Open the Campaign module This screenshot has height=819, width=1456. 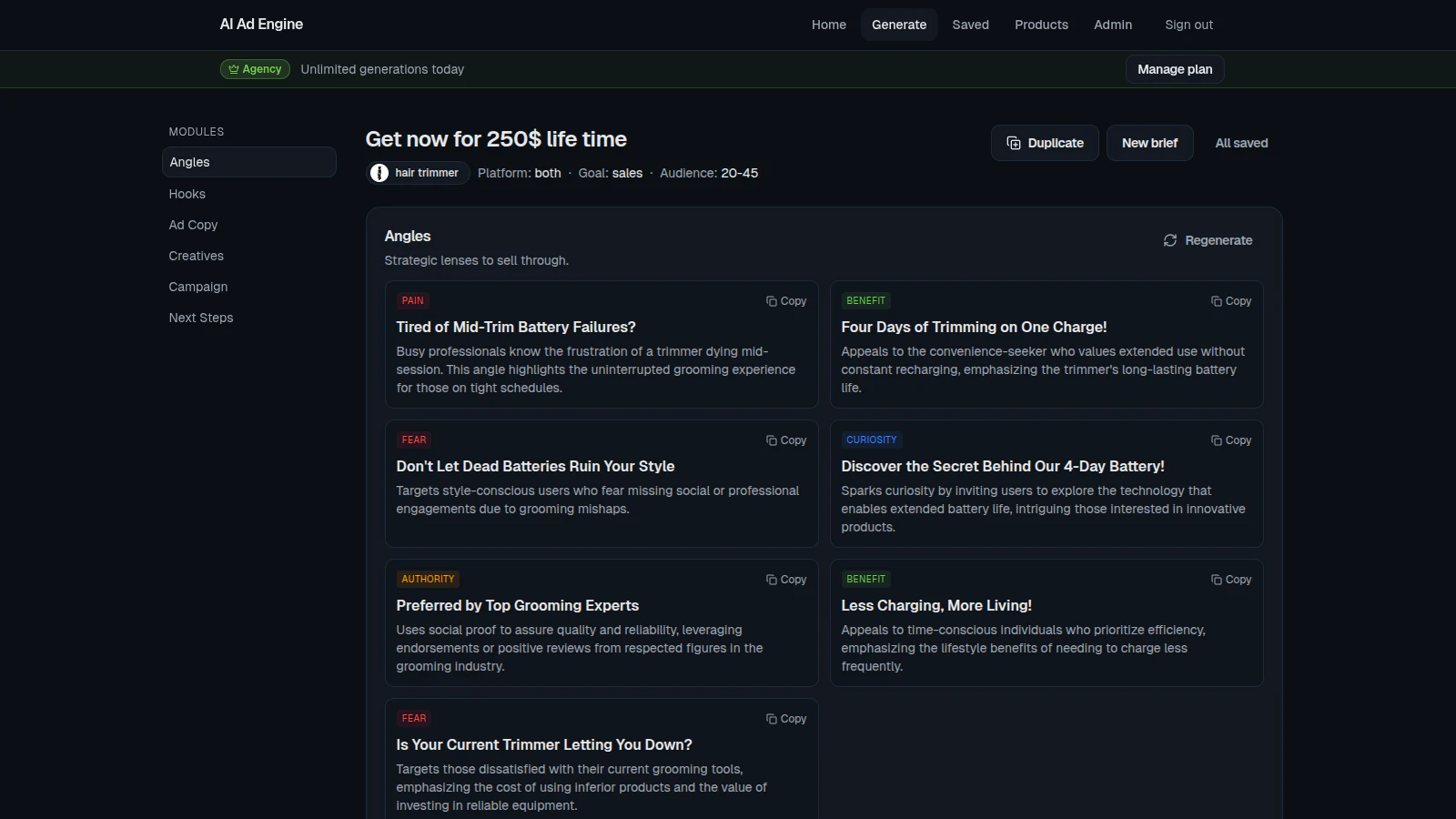coord(249,287)
